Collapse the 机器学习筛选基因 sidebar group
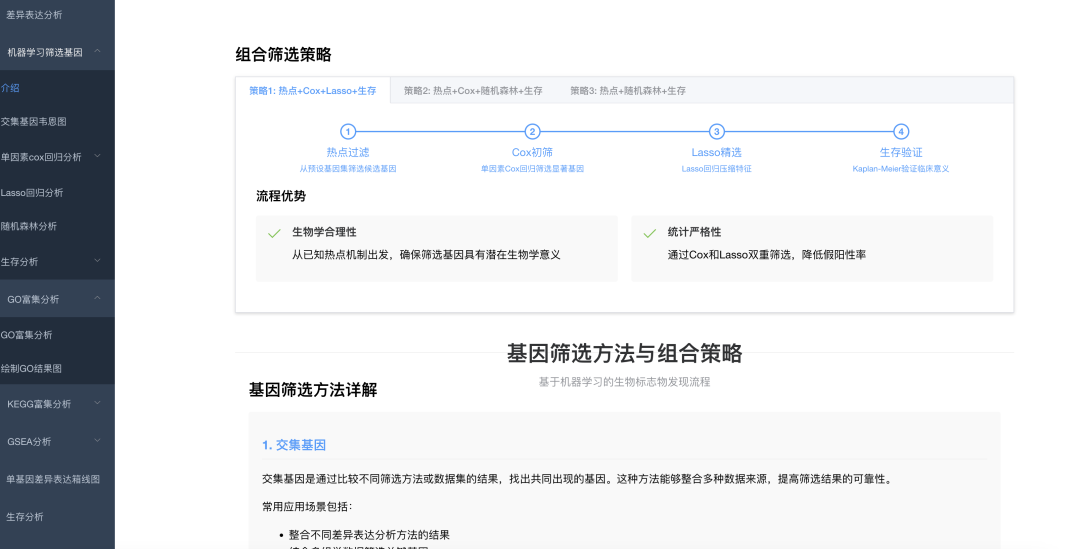Screen dimensions: 1080x549 point(97,51)
